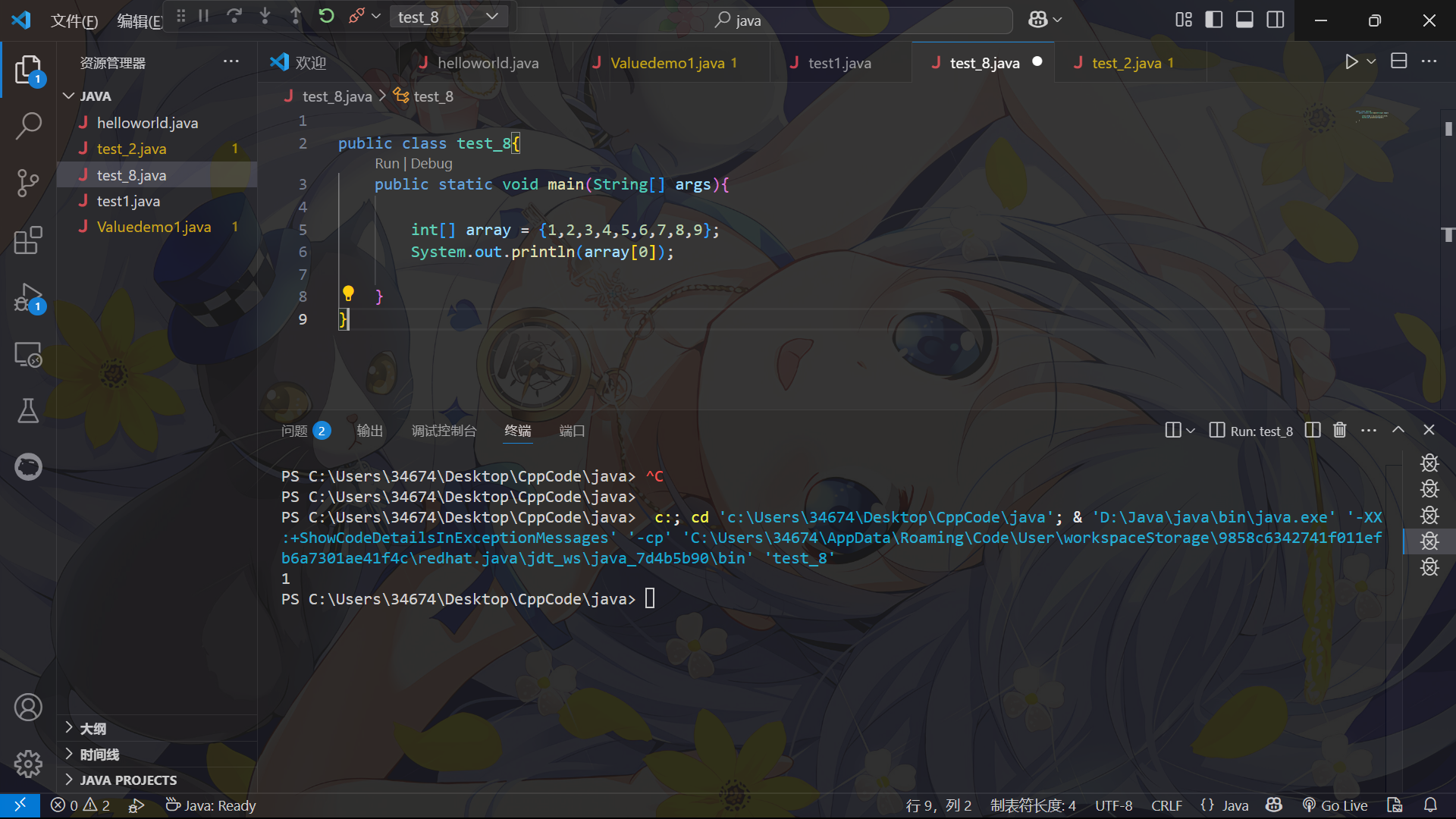Image resolution: width=1456 pixels, height=819 pixels.
Task: Restart the debug session
Action: pos(326,16)
